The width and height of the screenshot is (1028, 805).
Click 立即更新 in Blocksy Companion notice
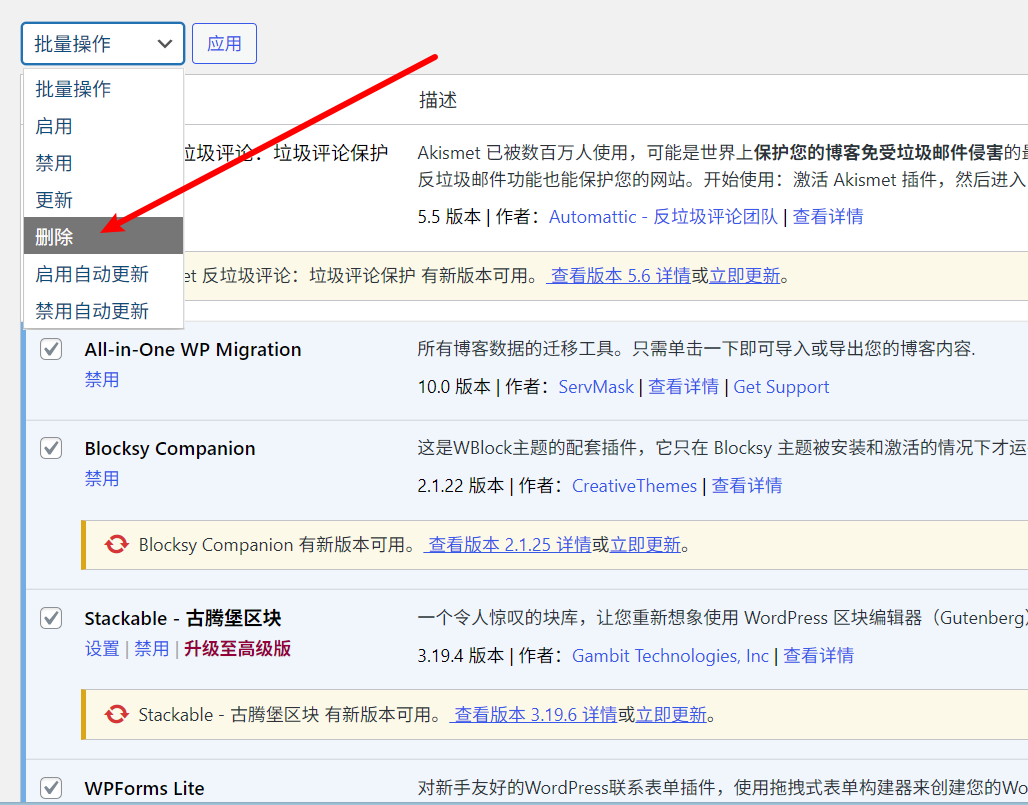[645, 545]
